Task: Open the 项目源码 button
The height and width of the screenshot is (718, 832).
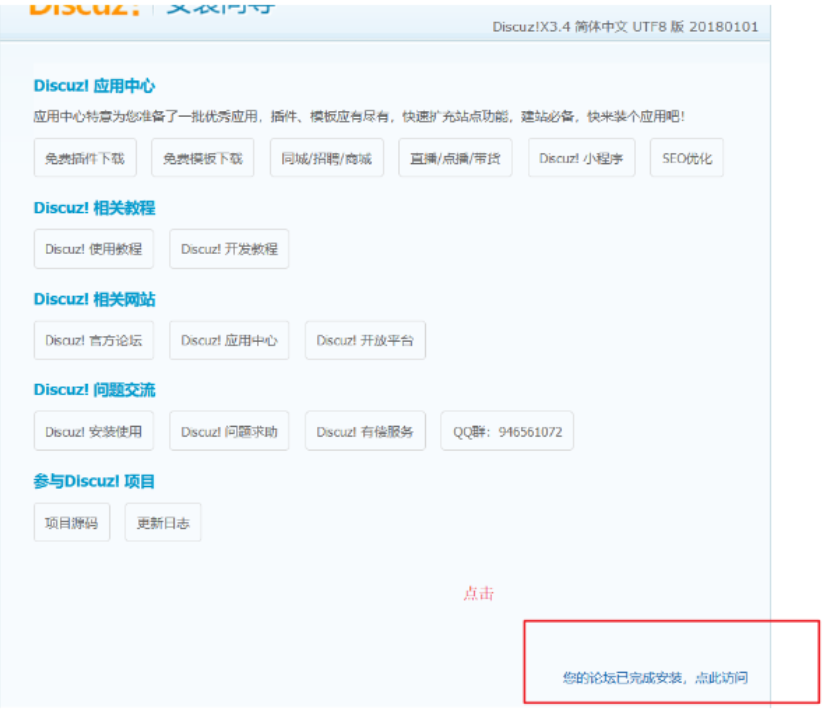Action: tap(72, 523)
